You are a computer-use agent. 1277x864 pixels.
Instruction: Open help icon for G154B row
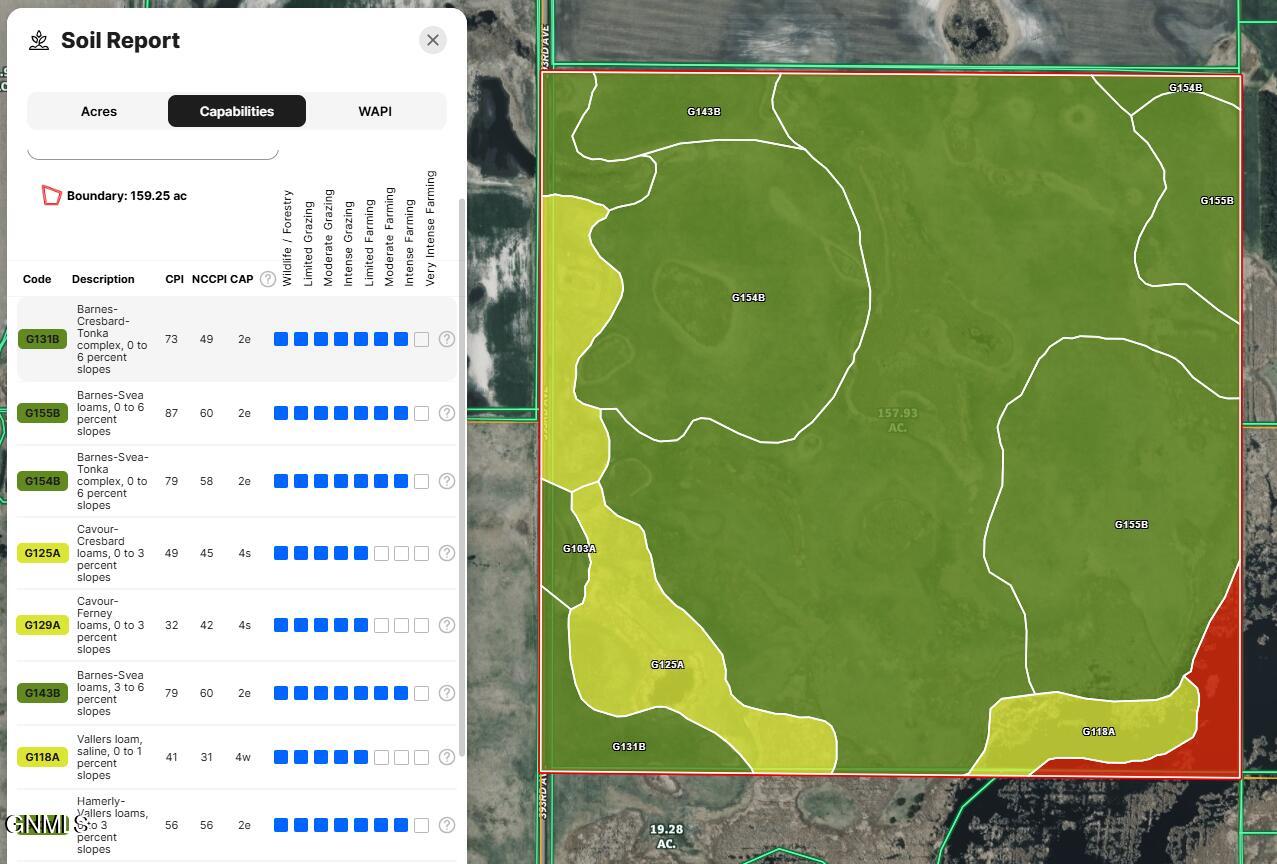[447, 481]
